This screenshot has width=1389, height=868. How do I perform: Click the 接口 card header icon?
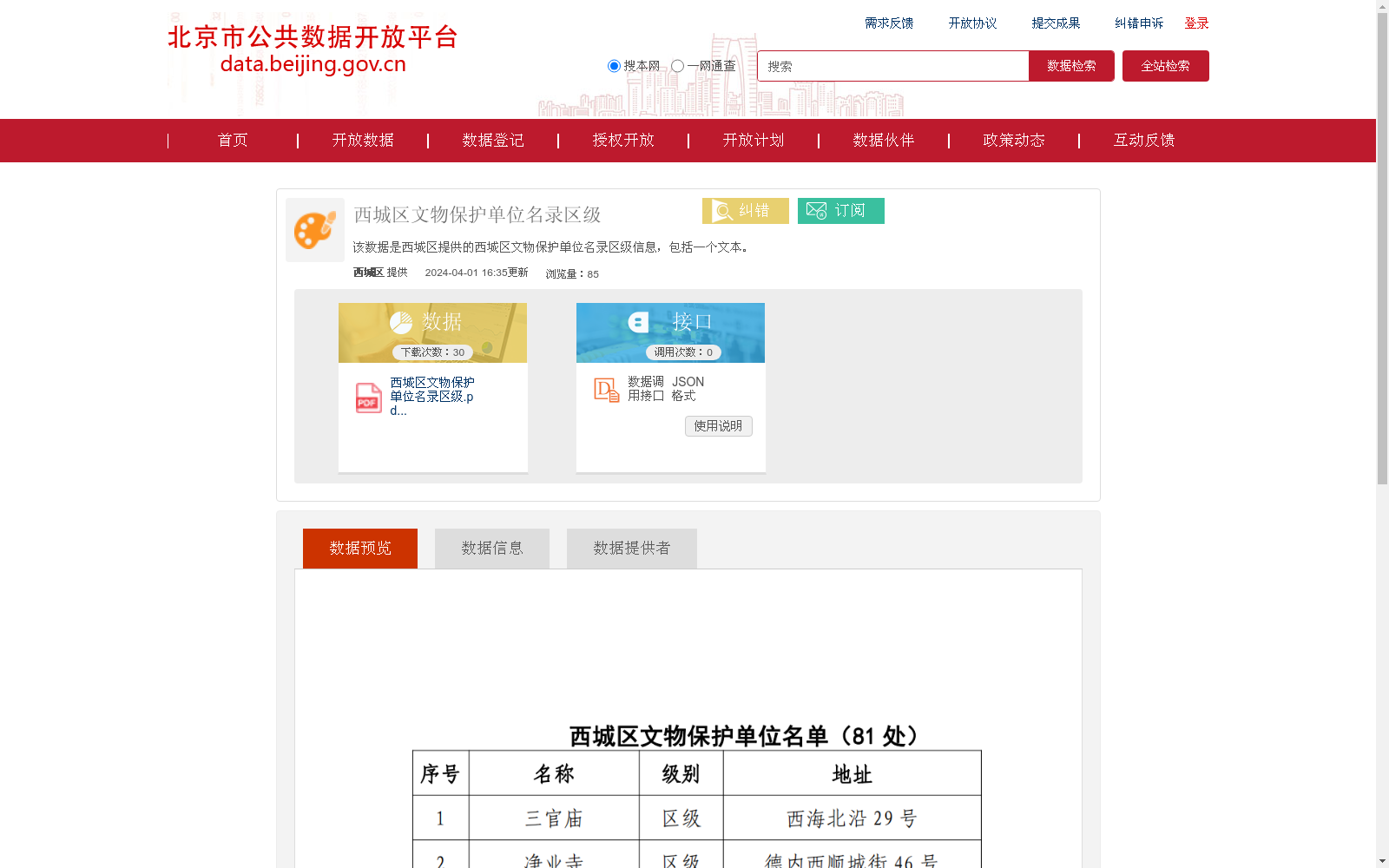point(639,322)
